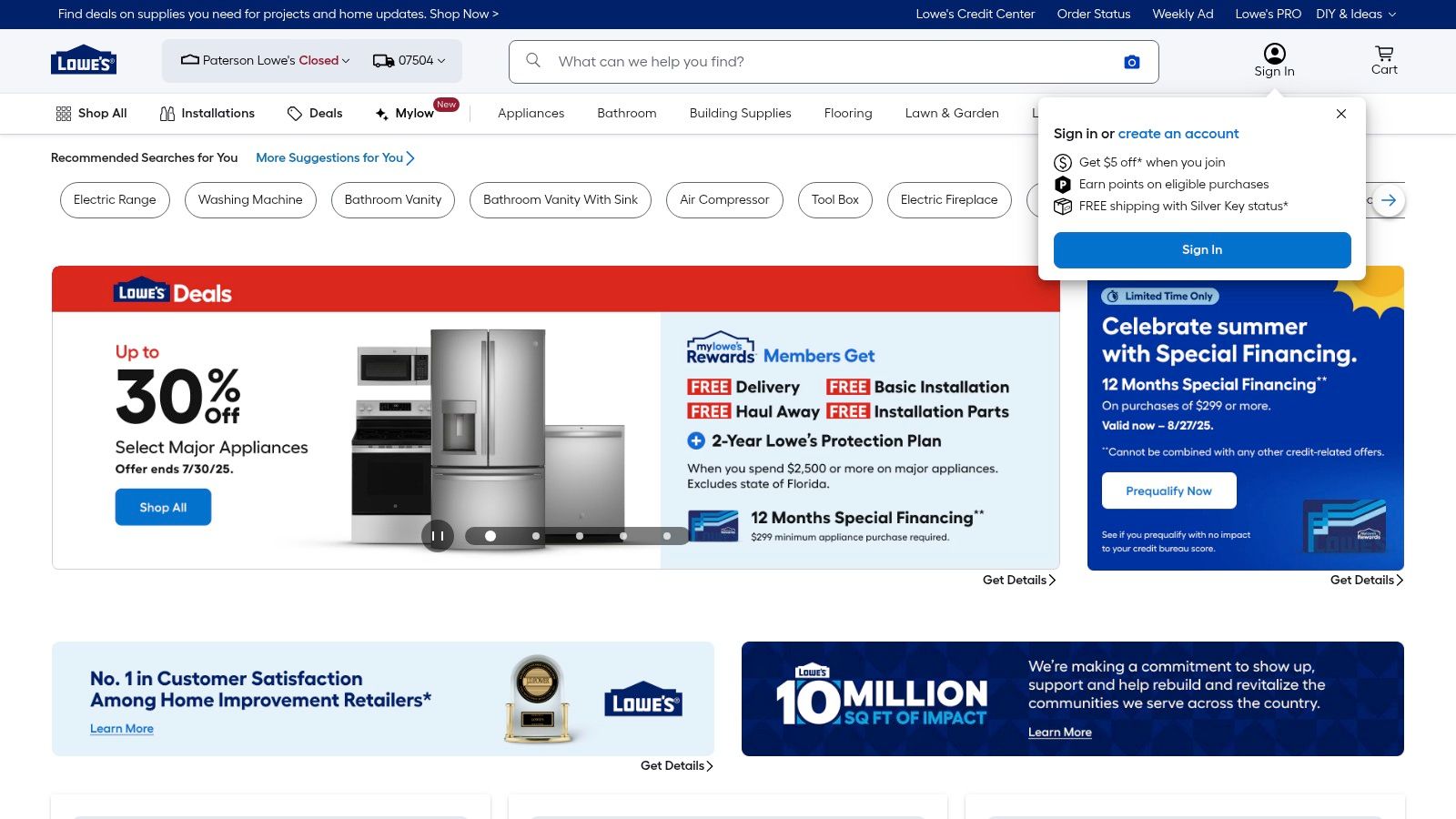The image size is (1456, 819).
Task: Open Mylow via the sparkle icon
Action: tap(380, 113)
